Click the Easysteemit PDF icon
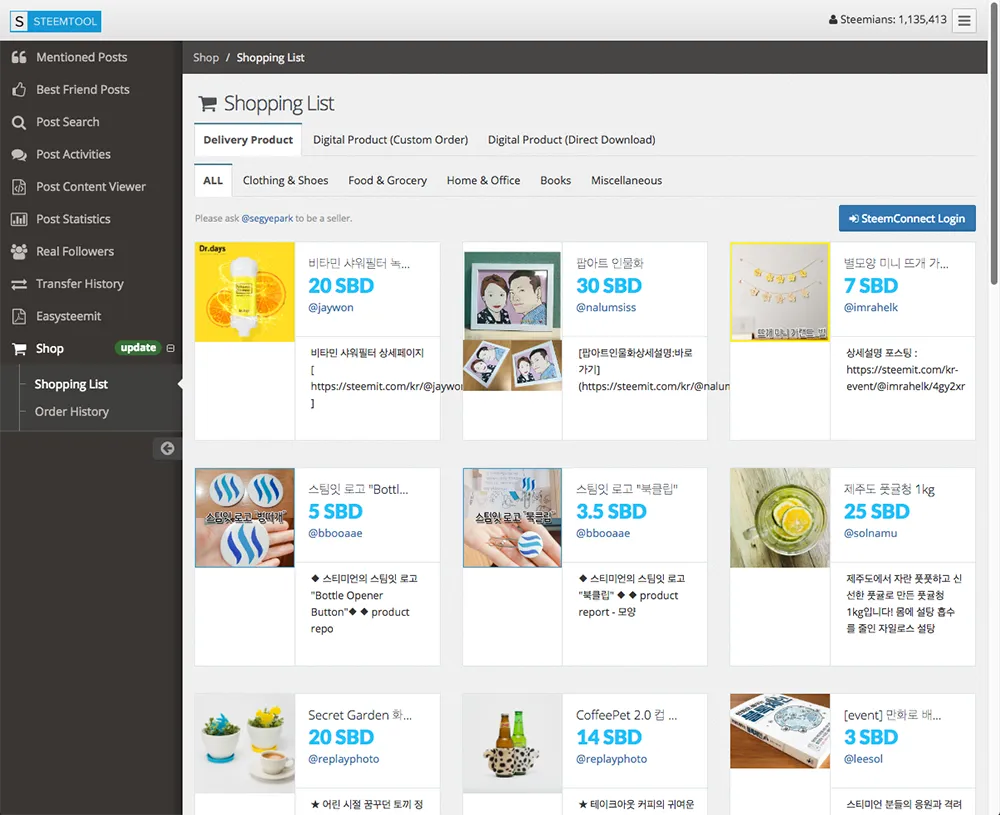 point(19,316)
